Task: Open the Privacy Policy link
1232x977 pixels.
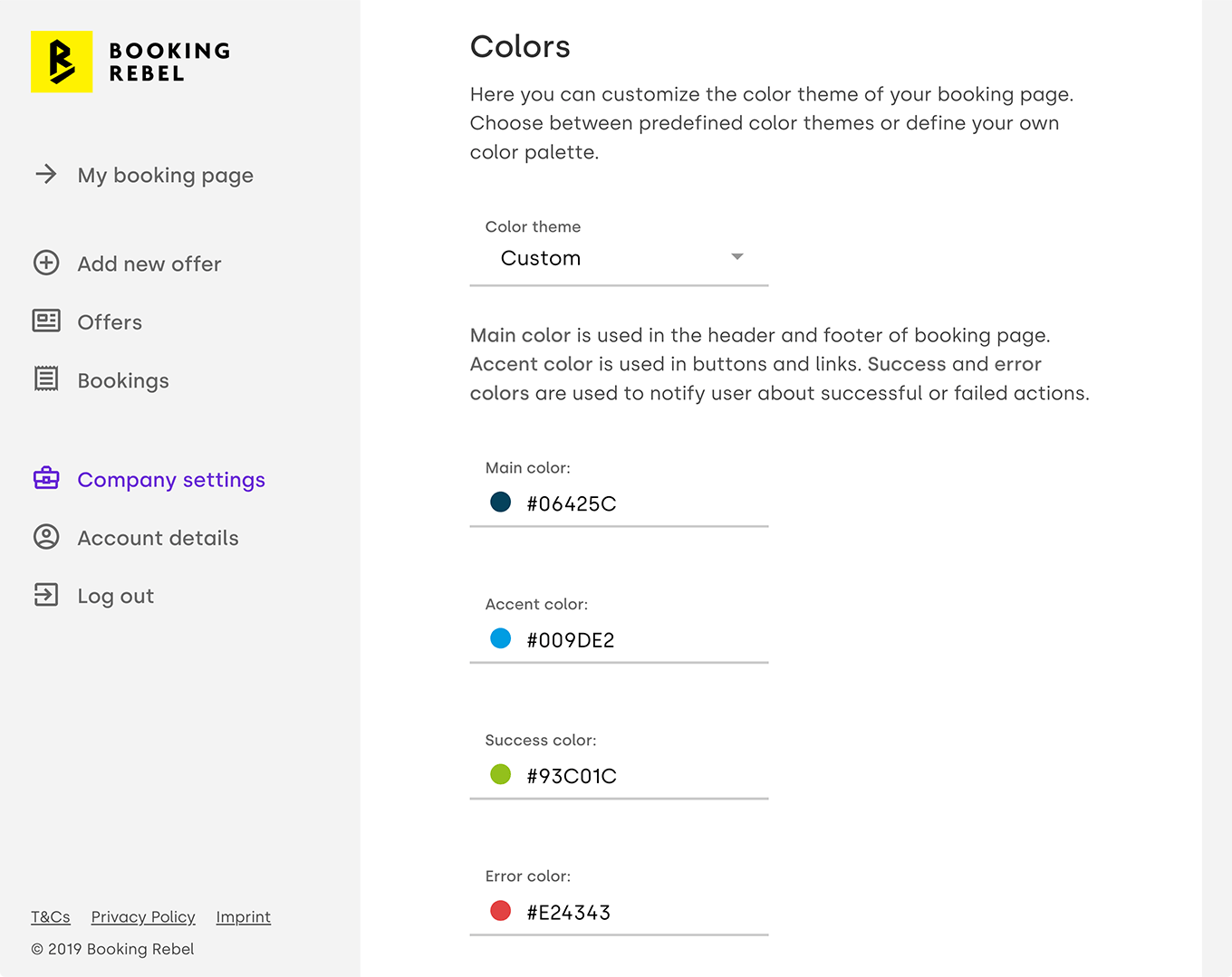Action: click(x=143, y=916)
